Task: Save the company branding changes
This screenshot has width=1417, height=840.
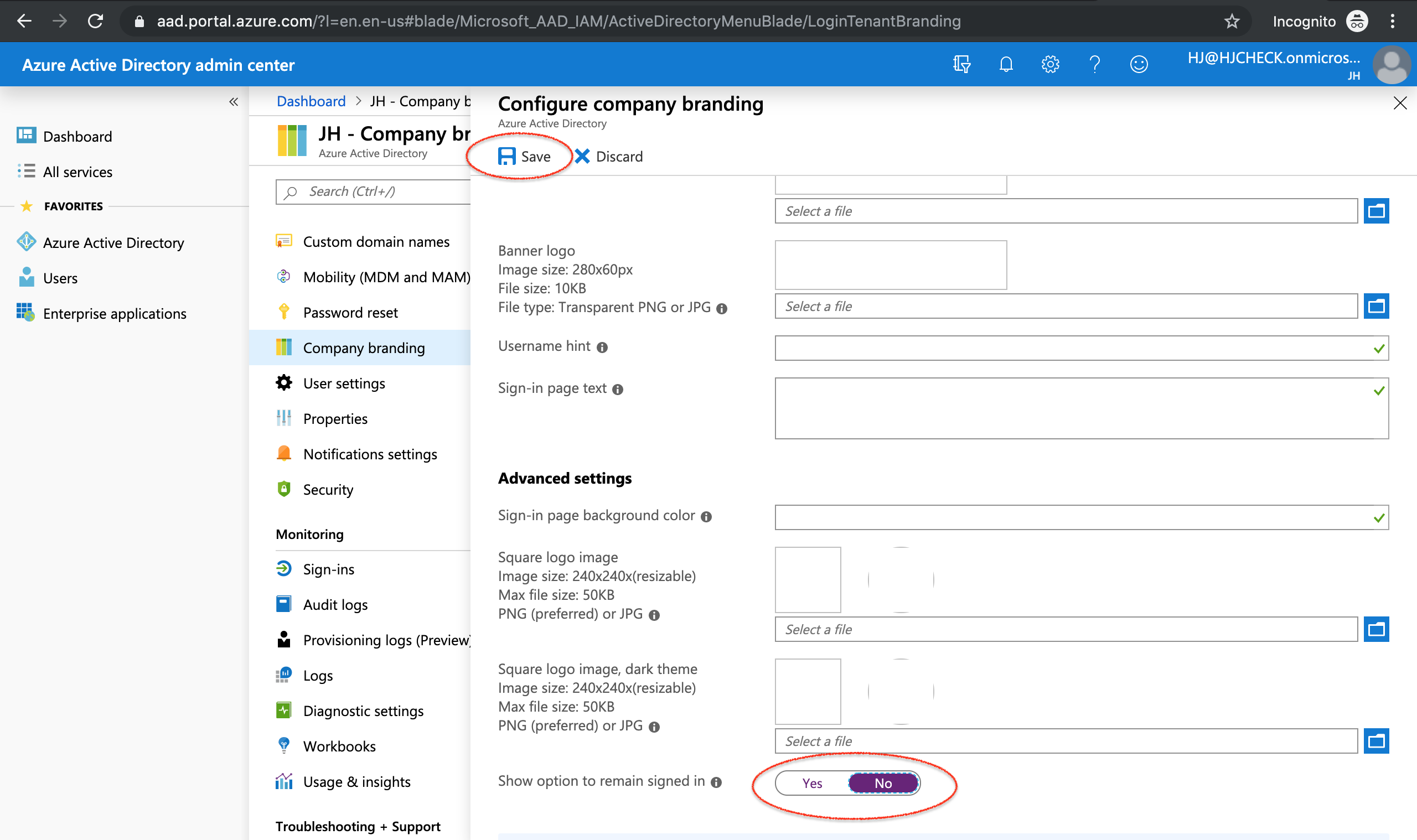Action: pos(525,156)
